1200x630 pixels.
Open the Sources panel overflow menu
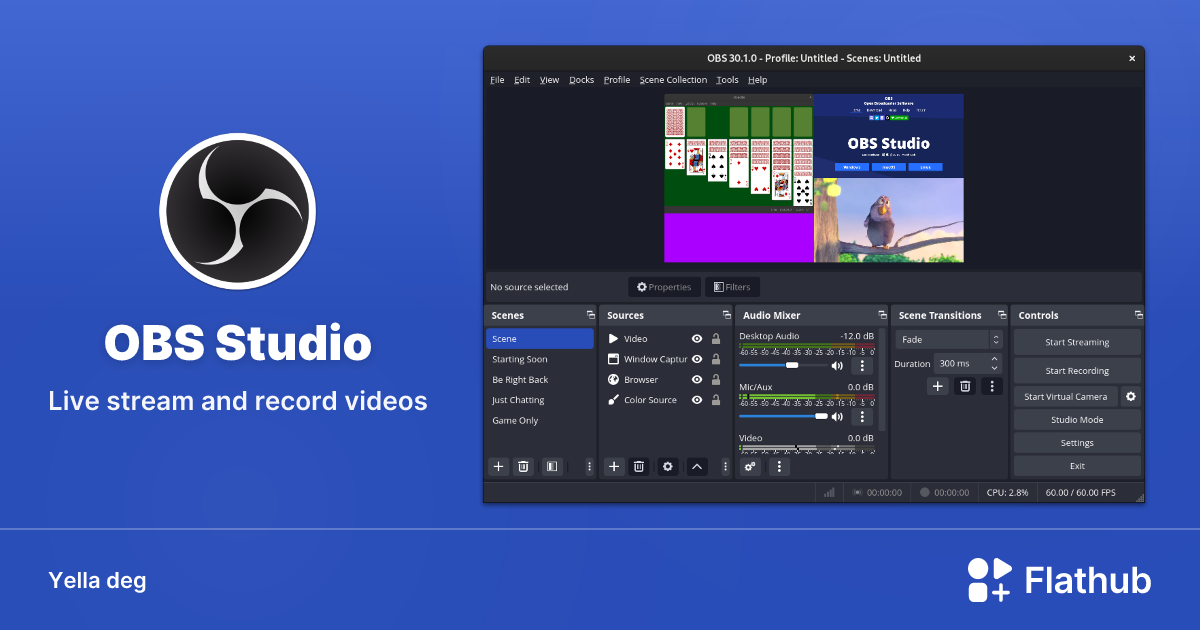(x=725, y=466)
